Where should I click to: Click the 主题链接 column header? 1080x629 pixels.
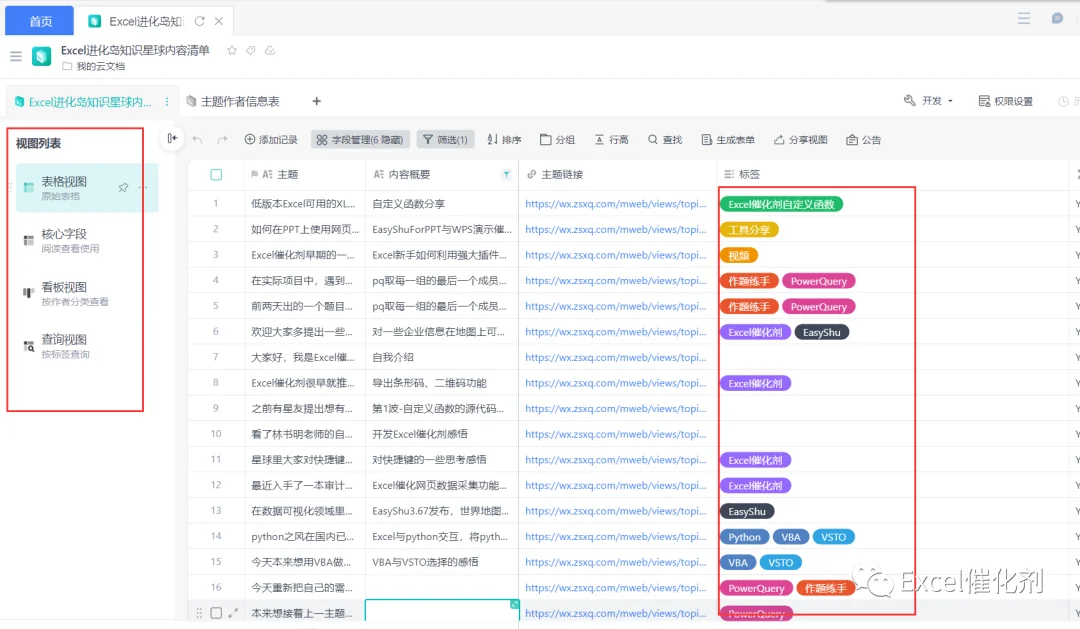617,174
